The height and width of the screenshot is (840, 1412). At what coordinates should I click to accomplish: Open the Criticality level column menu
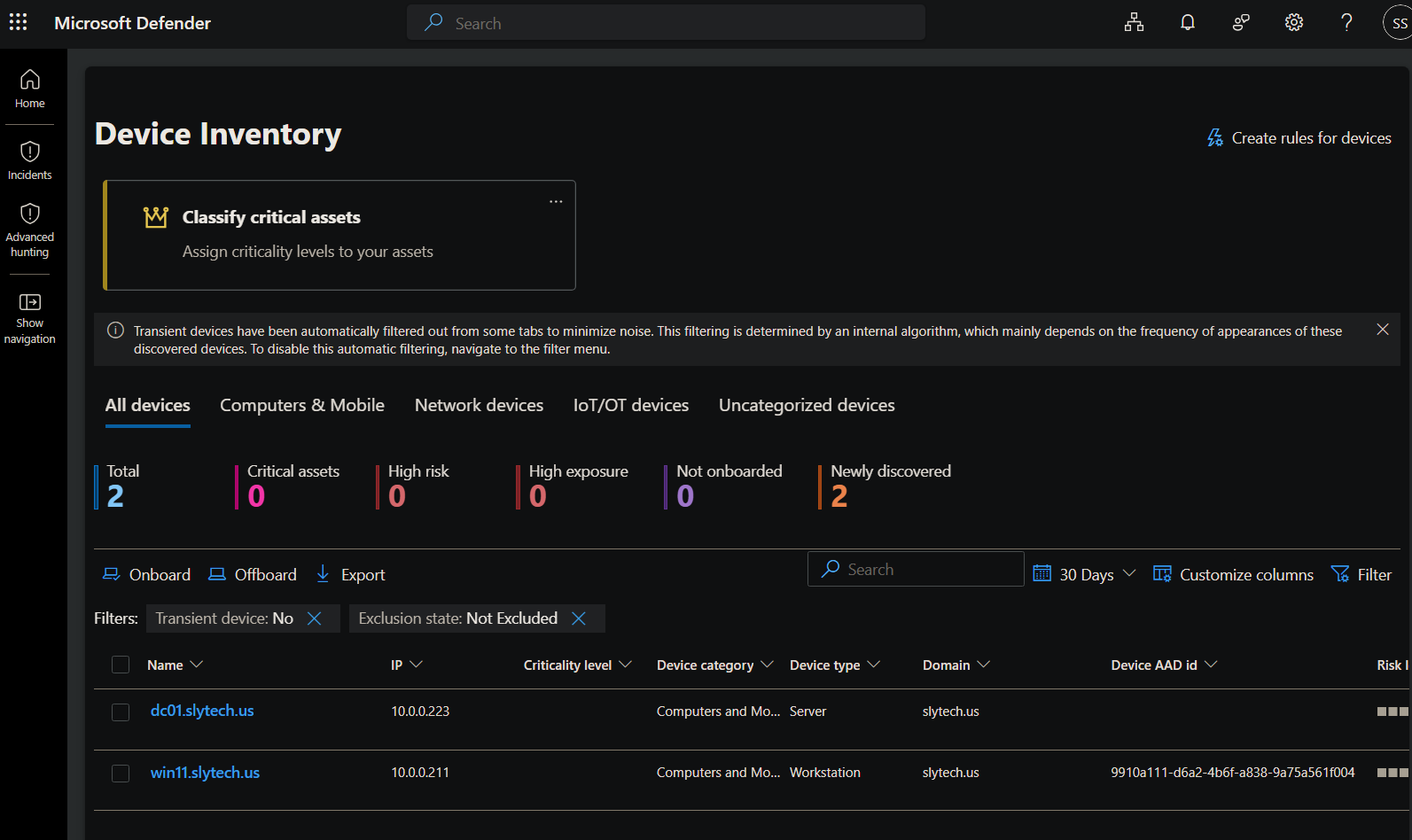[626, 665]
